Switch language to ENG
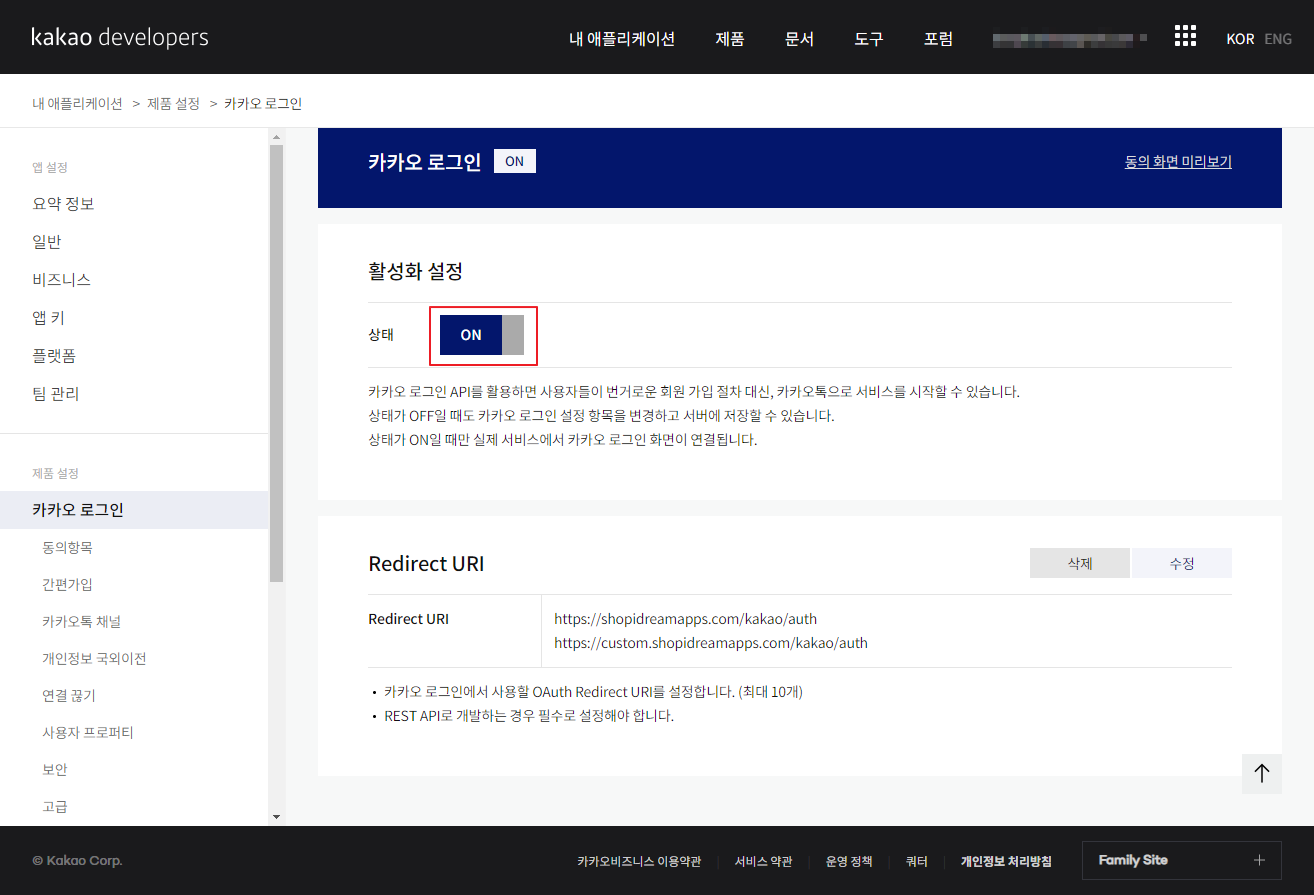The image size is (1314, 895). 1278,39
